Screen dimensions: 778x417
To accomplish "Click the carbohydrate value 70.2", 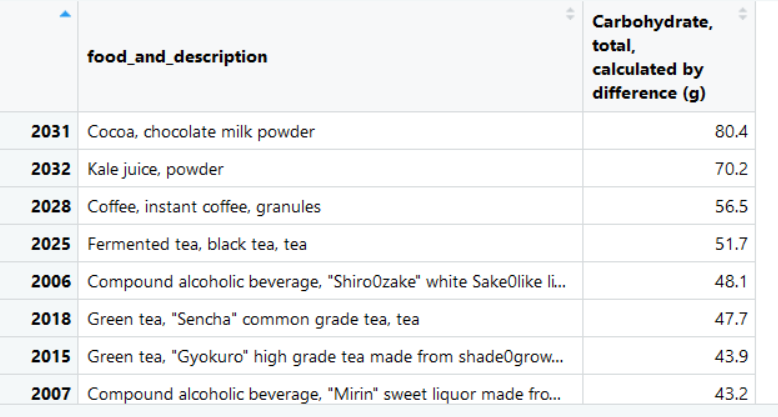I will point(731,169).
